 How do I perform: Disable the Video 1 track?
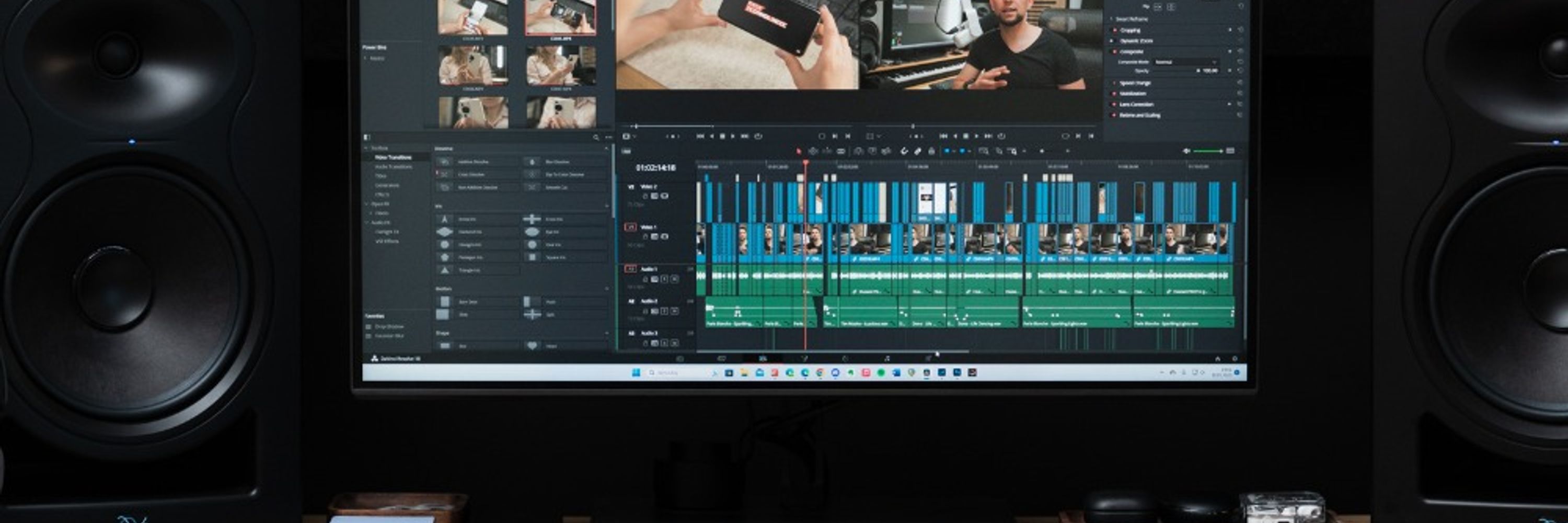[664, 236]
